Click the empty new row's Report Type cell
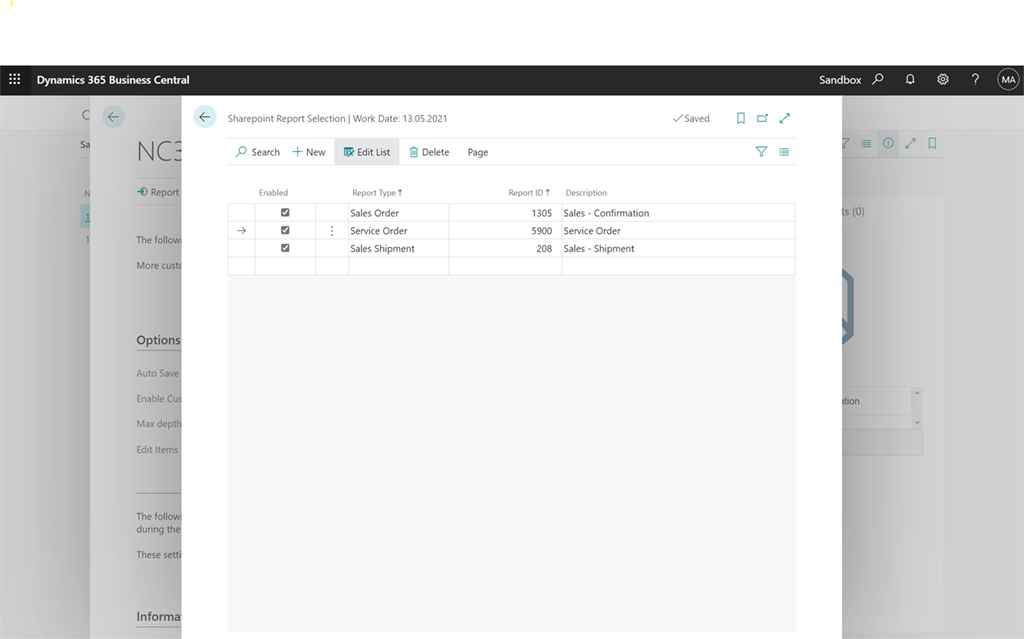The height and width of the screenshot is (639, 1024). 398,266
